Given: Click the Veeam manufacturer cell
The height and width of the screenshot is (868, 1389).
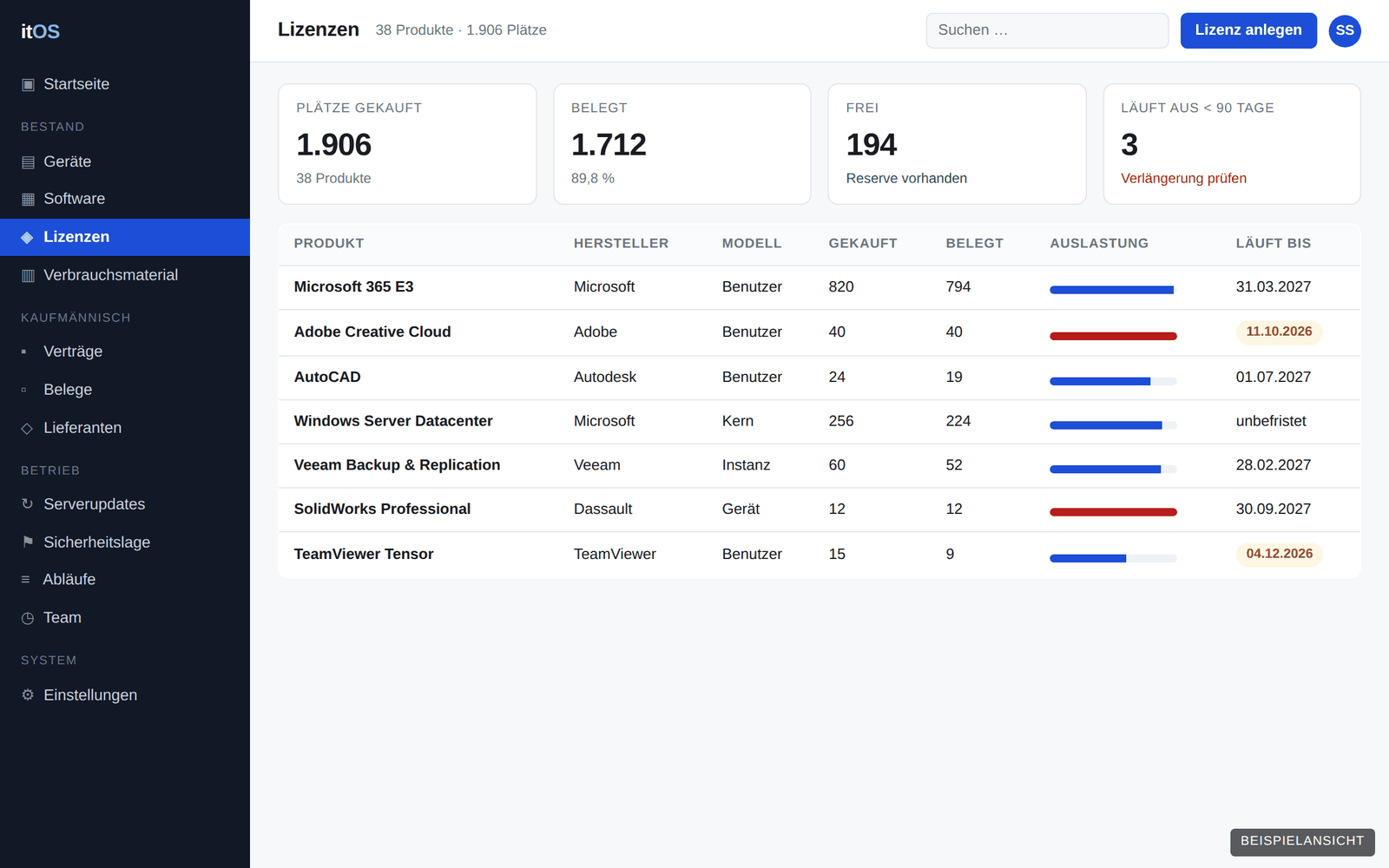Looking at the screenshot, I should pyautogui.click(x=597, y=465).
